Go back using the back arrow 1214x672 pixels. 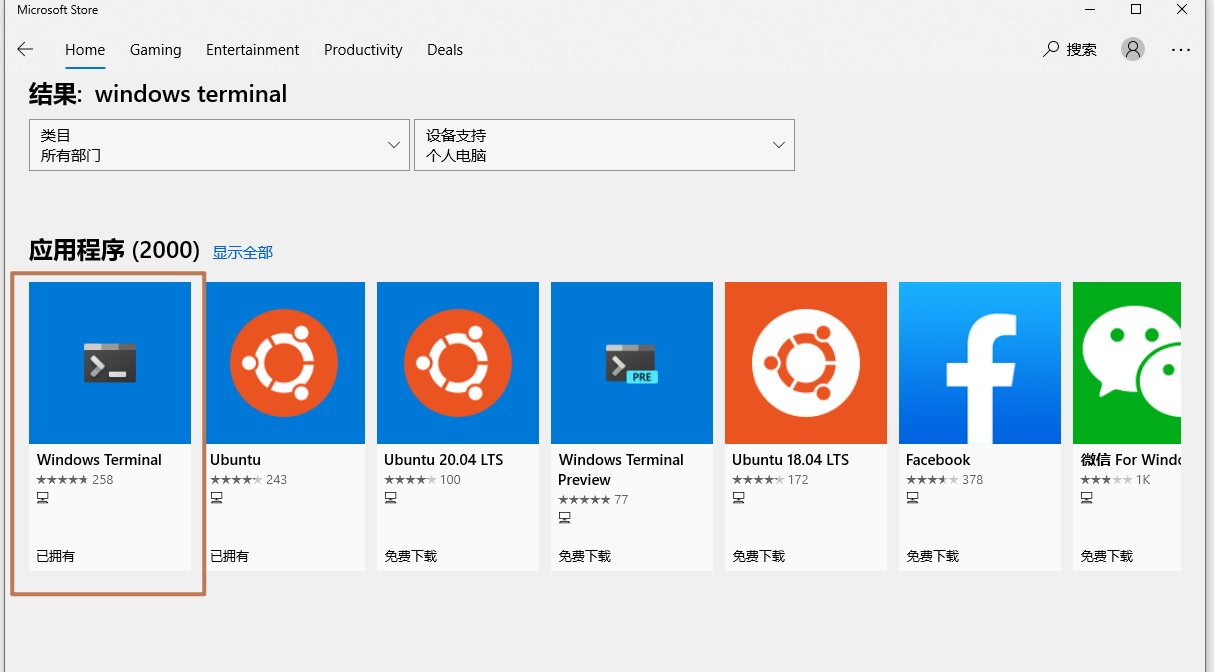(x=25, y=49)
